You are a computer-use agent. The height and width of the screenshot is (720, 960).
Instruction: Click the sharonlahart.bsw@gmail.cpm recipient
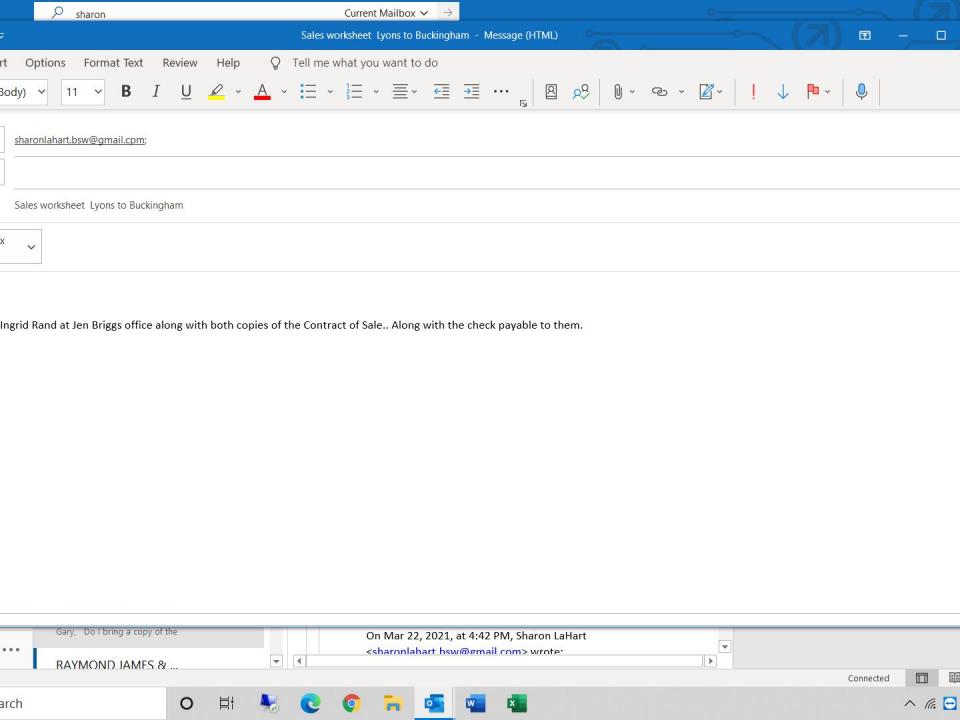(80, 140)
